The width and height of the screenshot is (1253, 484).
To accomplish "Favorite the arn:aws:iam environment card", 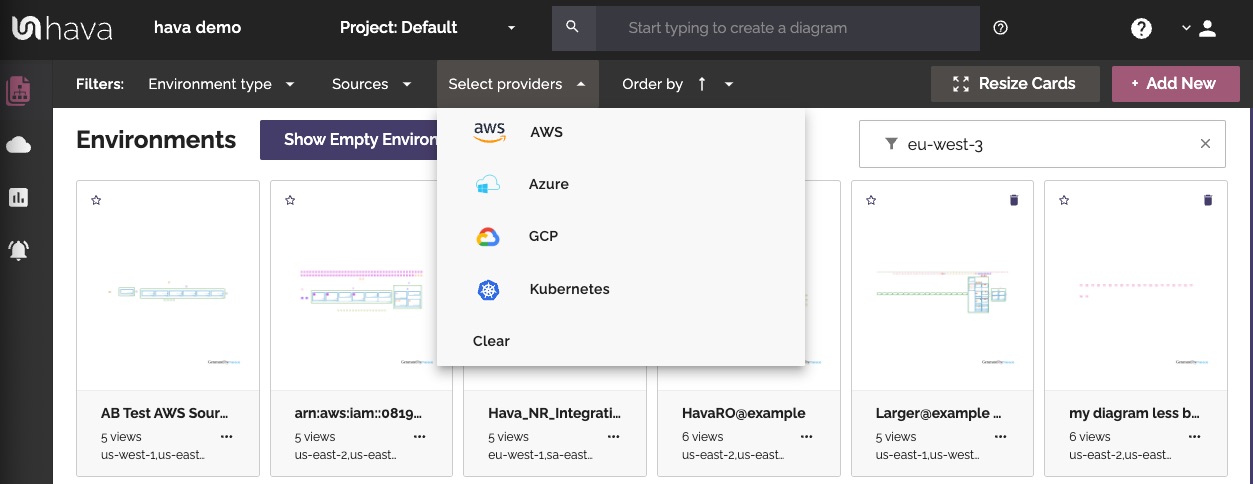I will [290, 200].
